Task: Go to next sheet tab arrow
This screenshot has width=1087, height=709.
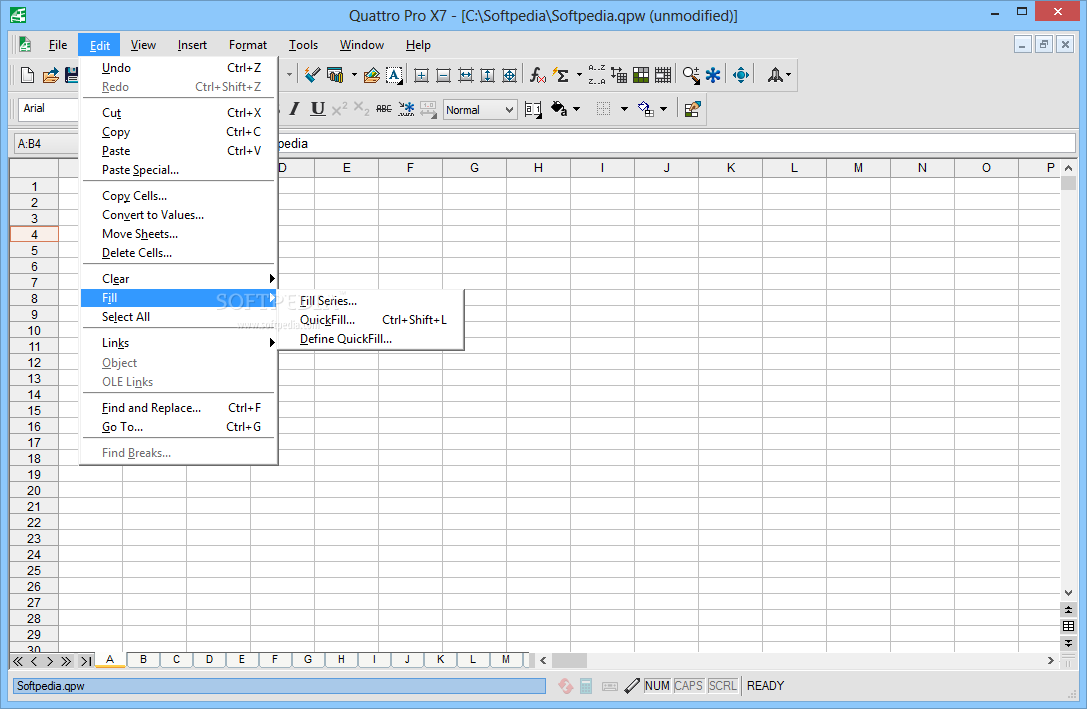Action: click(49, 661)
